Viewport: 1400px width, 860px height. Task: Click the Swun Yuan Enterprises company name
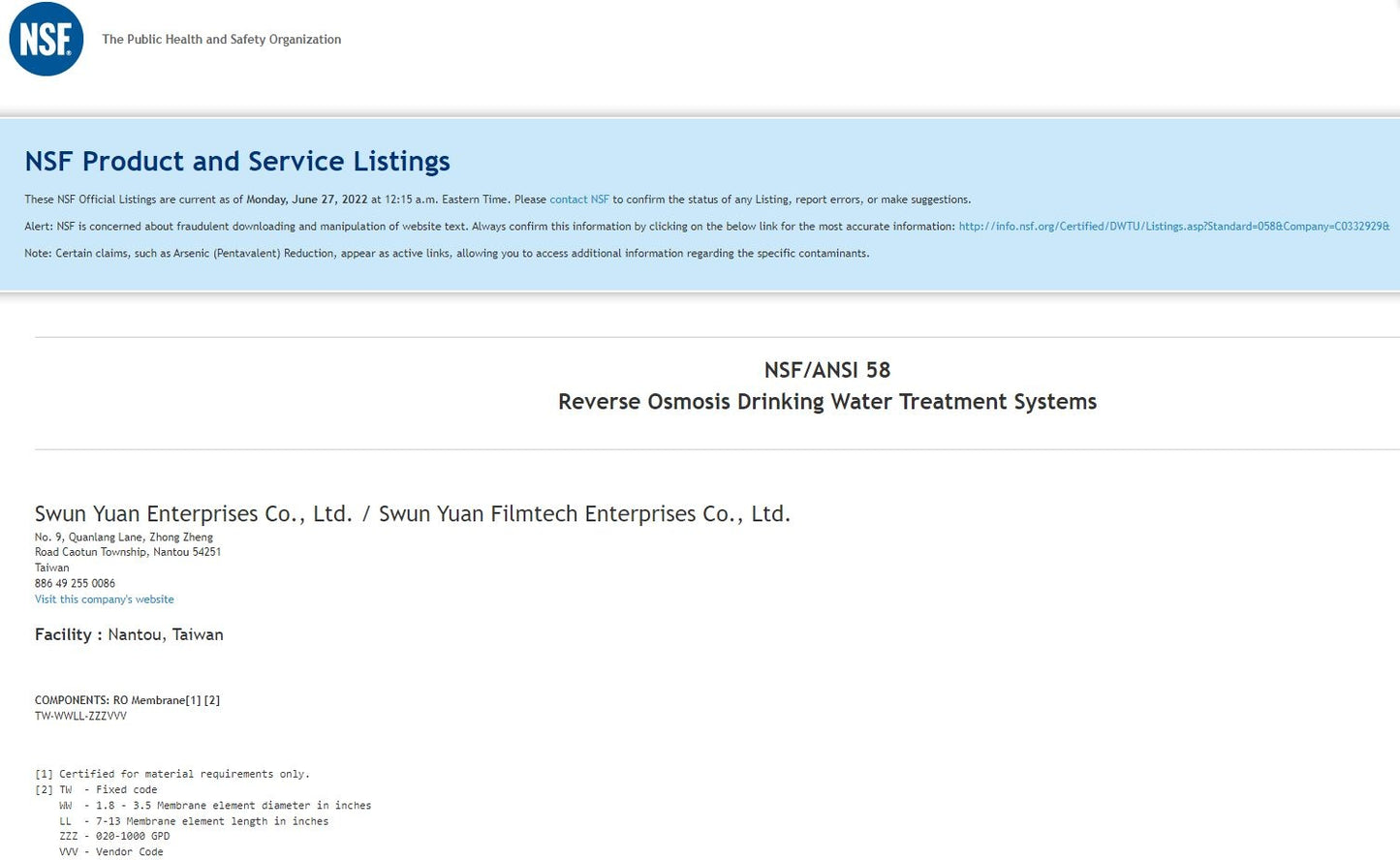pos(413,514)
